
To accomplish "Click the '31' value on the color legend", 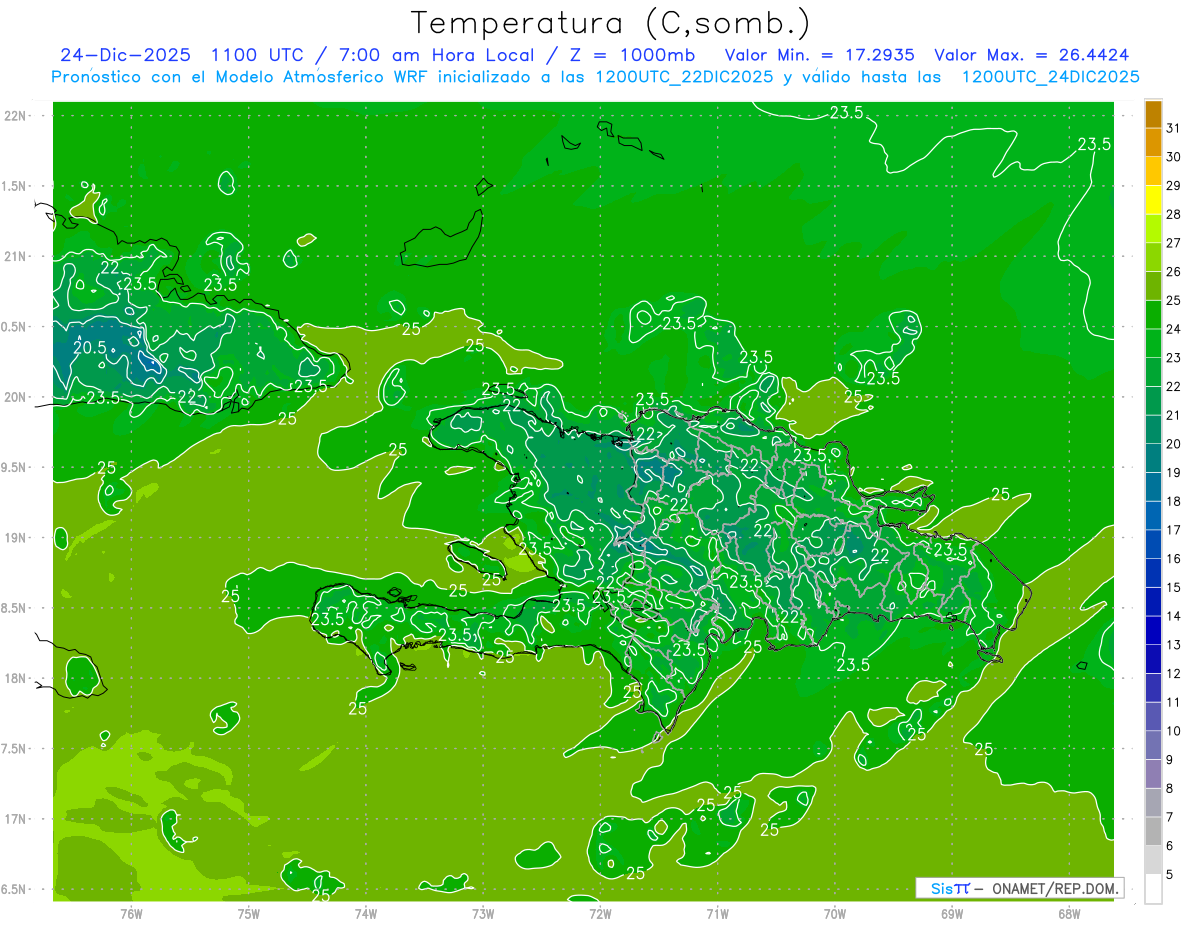I will tap(1173, 127).
